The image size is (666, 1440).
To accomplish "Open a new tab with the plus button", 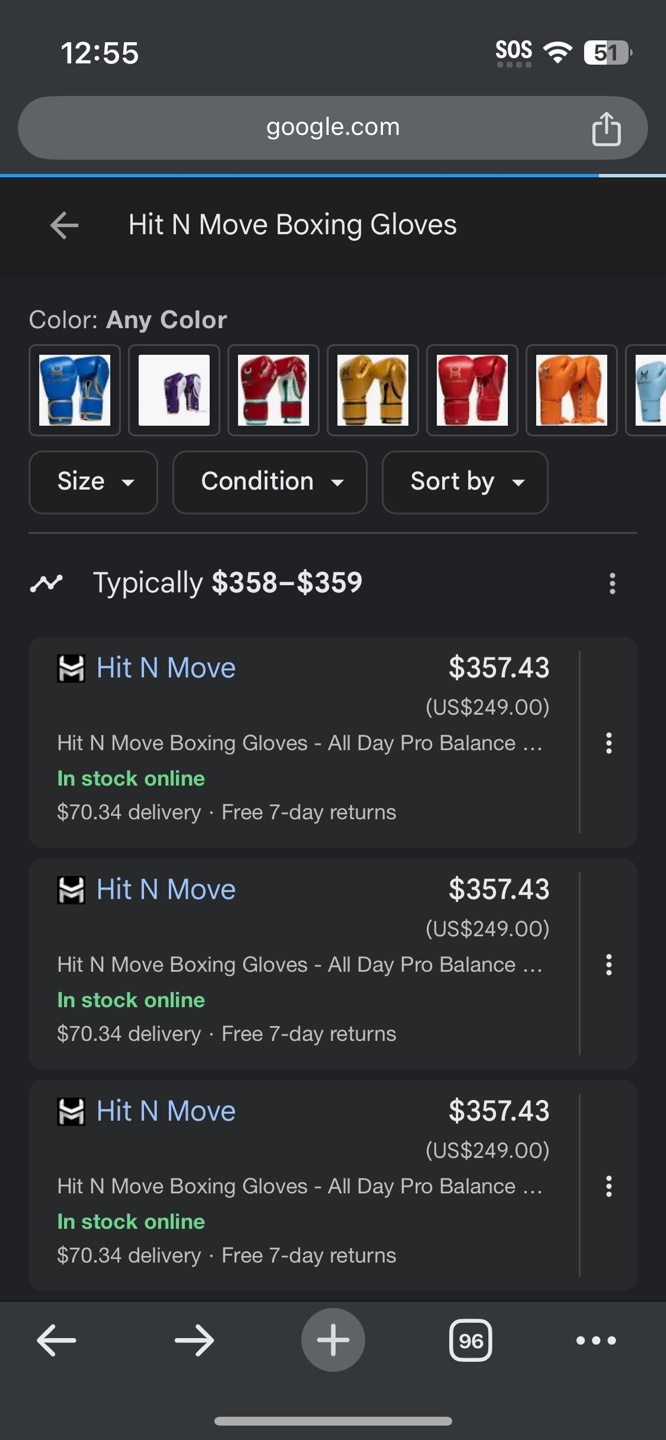I will [333, 1340].
